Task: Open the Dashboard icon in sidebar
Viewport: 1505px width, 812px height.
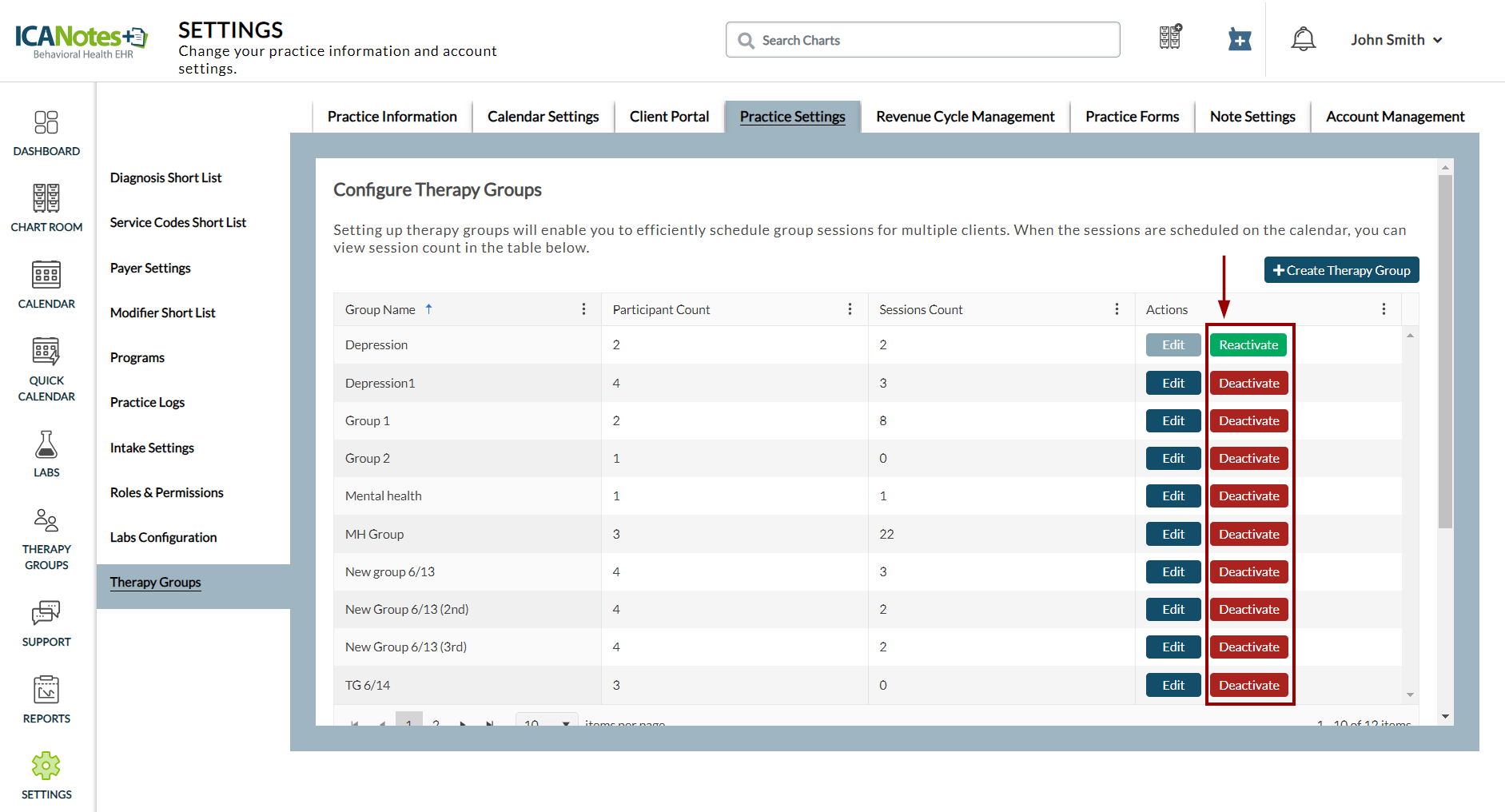Action: click(x=46, y=123)
